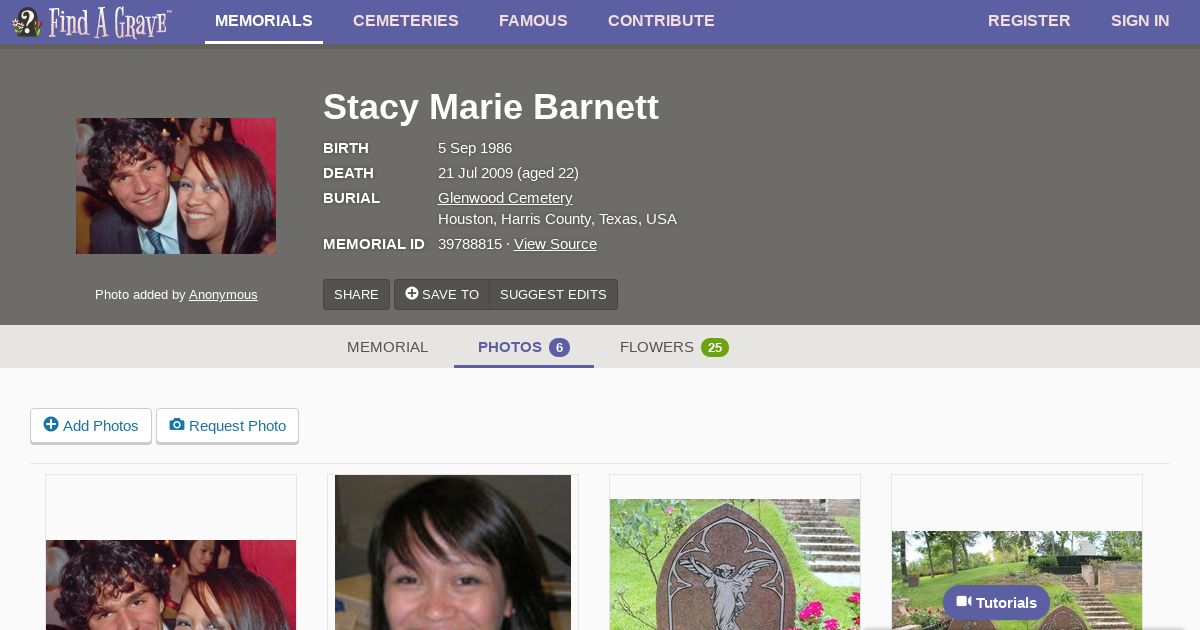Open the couple photo thumbnail in gallery
The image size is (1200, 630).
pos(171,584)
